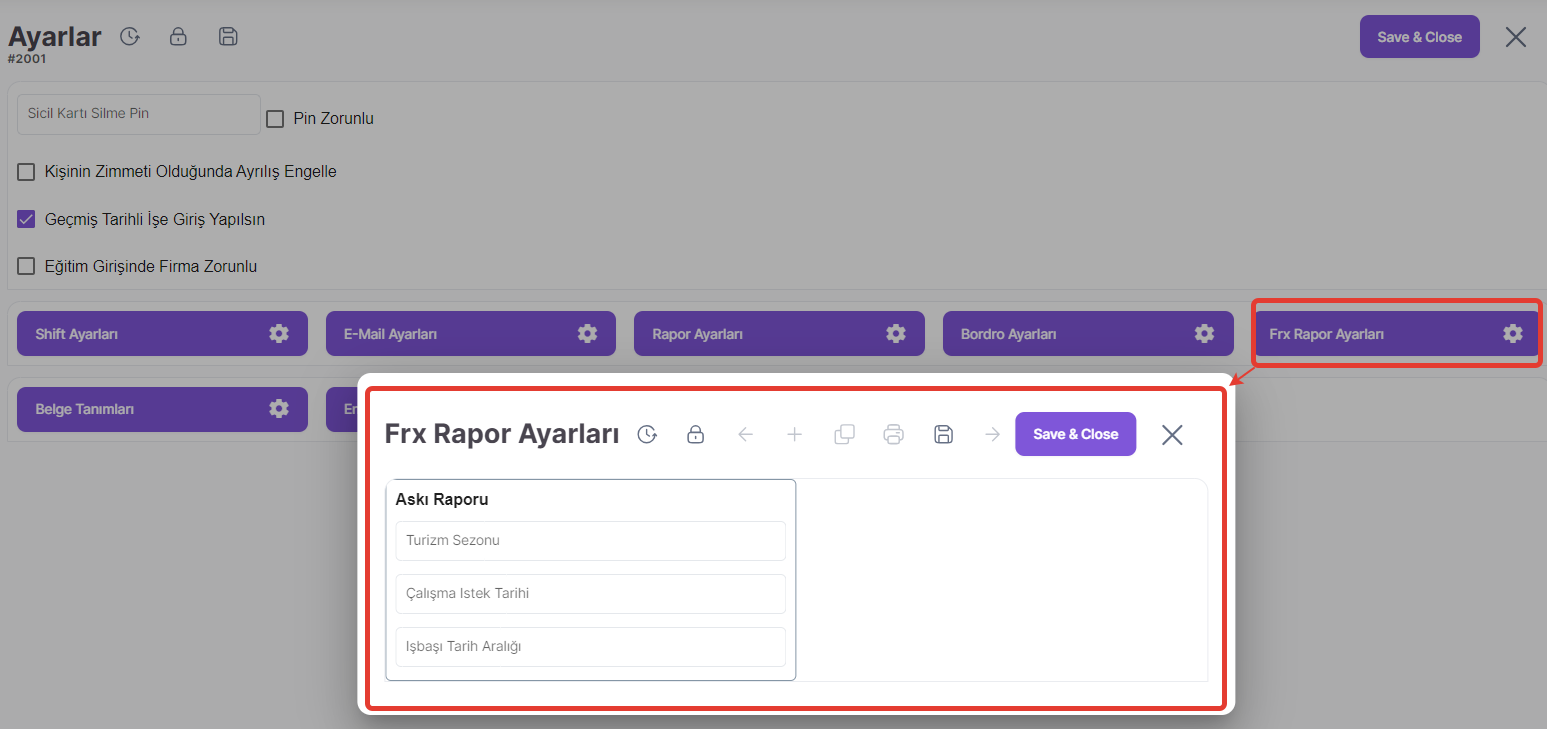Open Bordro Ayarları settings
1547x729 pixels.
1087,334
